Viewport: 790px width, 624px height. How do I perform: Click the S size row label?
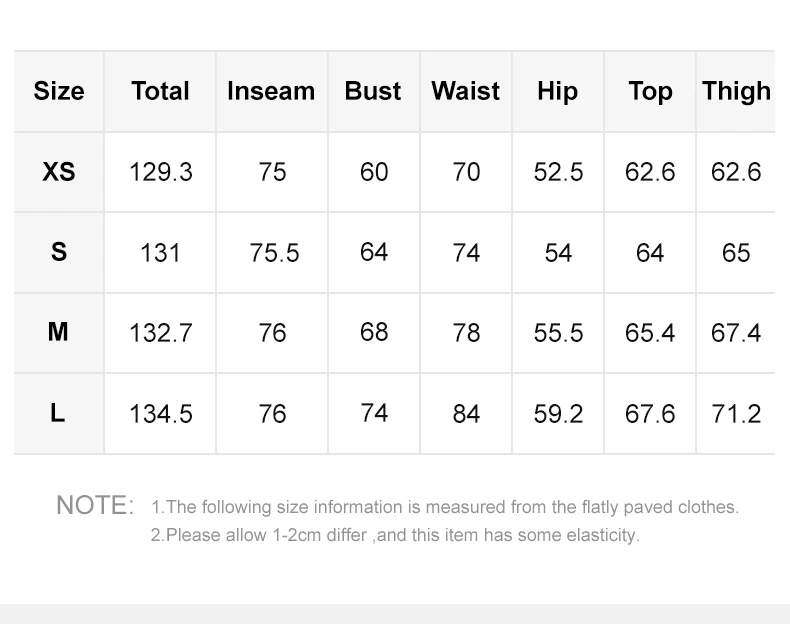[59, 252]
